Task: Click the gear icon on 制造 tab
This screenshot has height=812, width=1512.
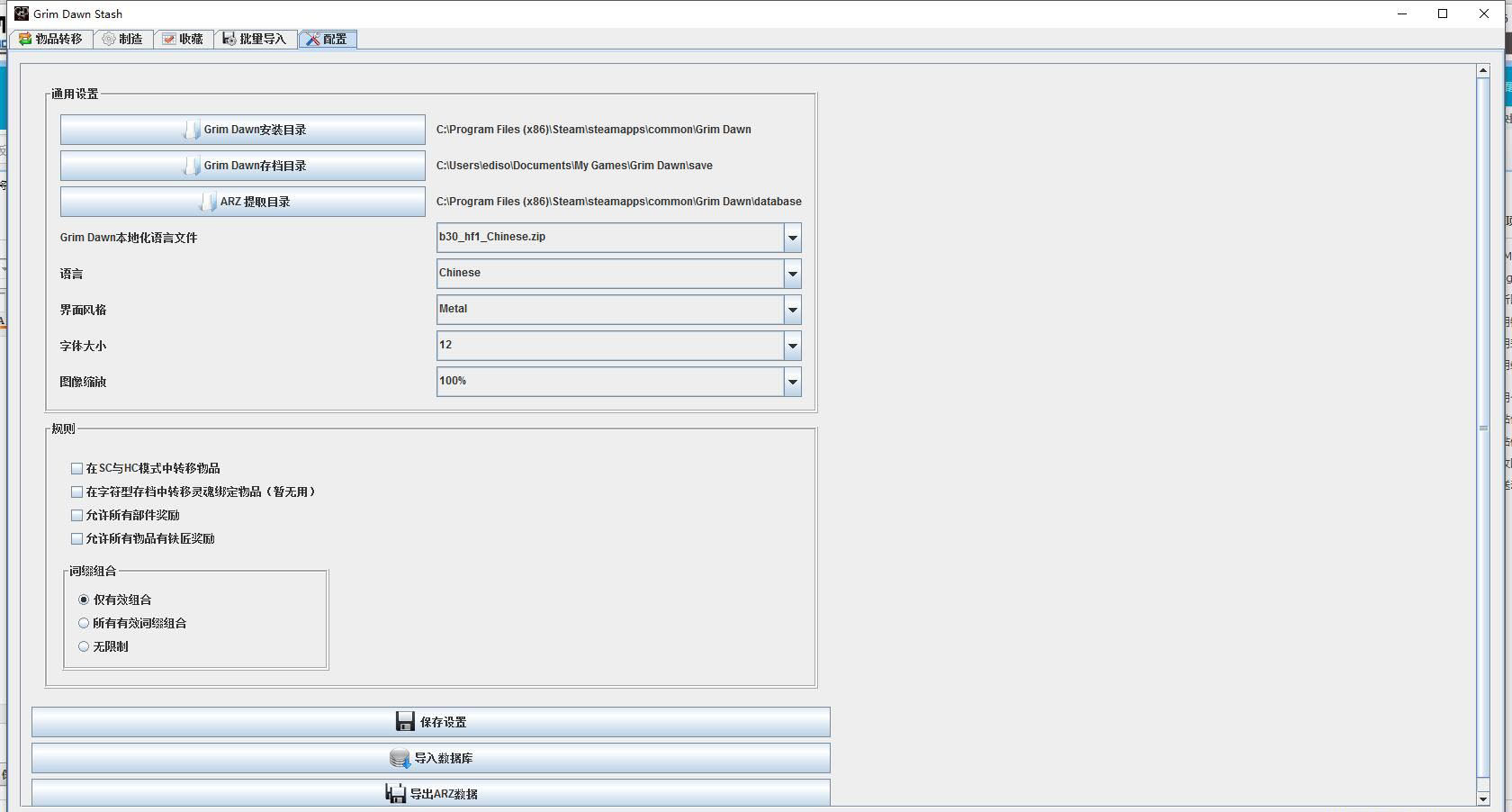Action: 109,39
